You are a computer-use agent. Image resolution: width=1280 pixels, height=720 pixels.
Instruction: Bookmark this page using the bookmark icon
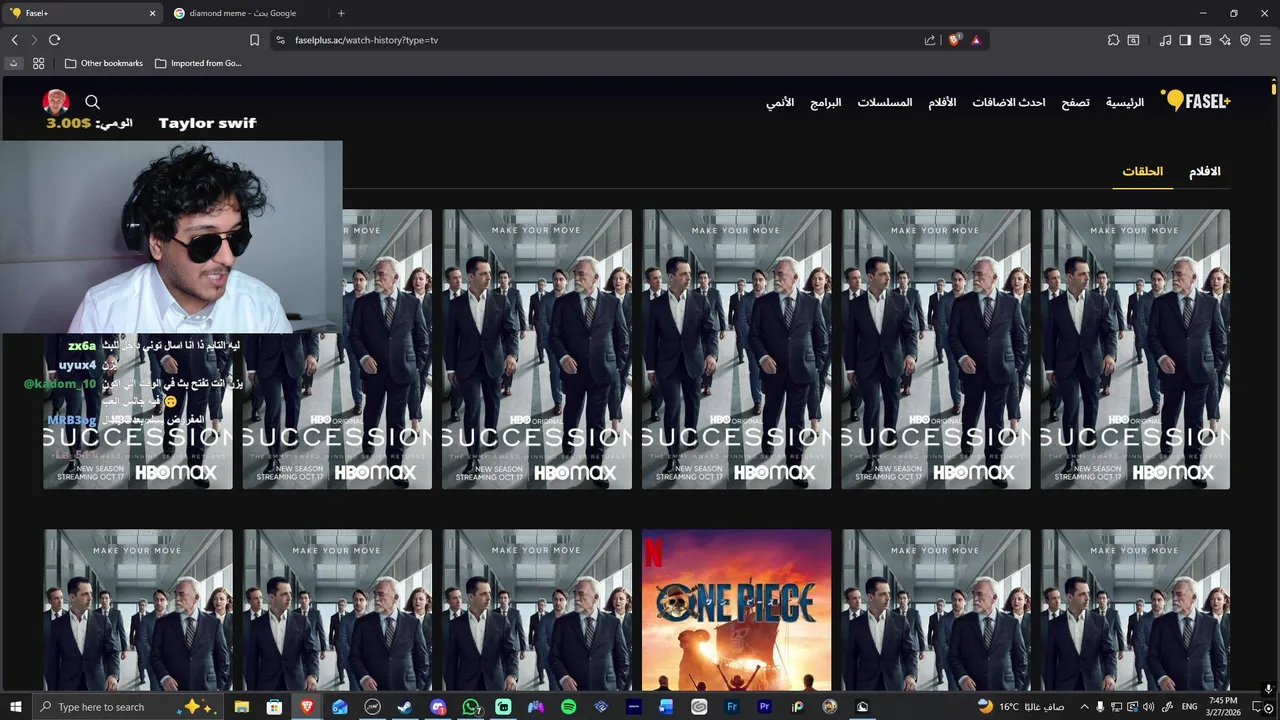coord(254,40)
